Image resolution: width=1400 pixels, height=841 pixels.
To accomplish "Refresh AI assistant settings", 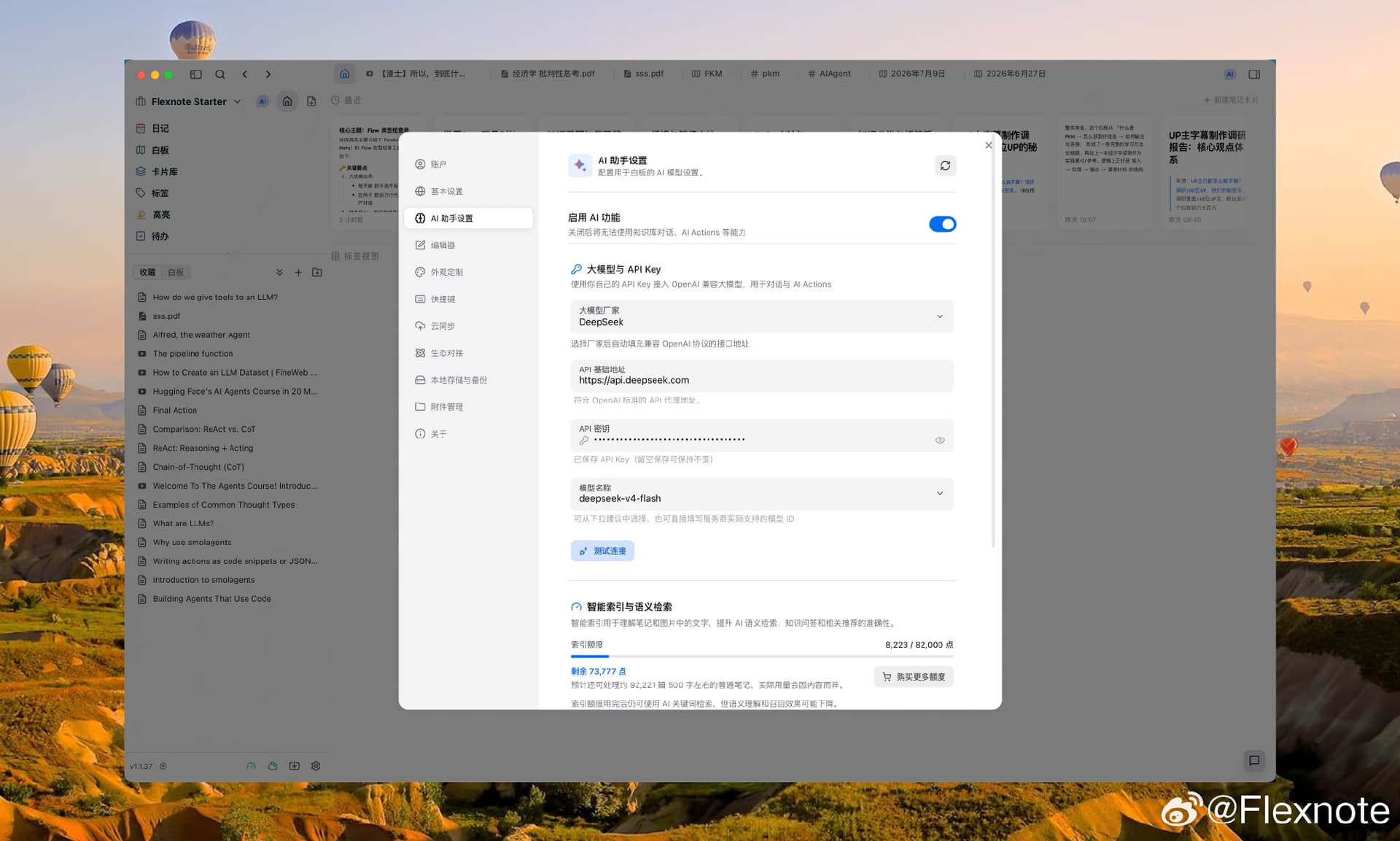I will point(945,166).
